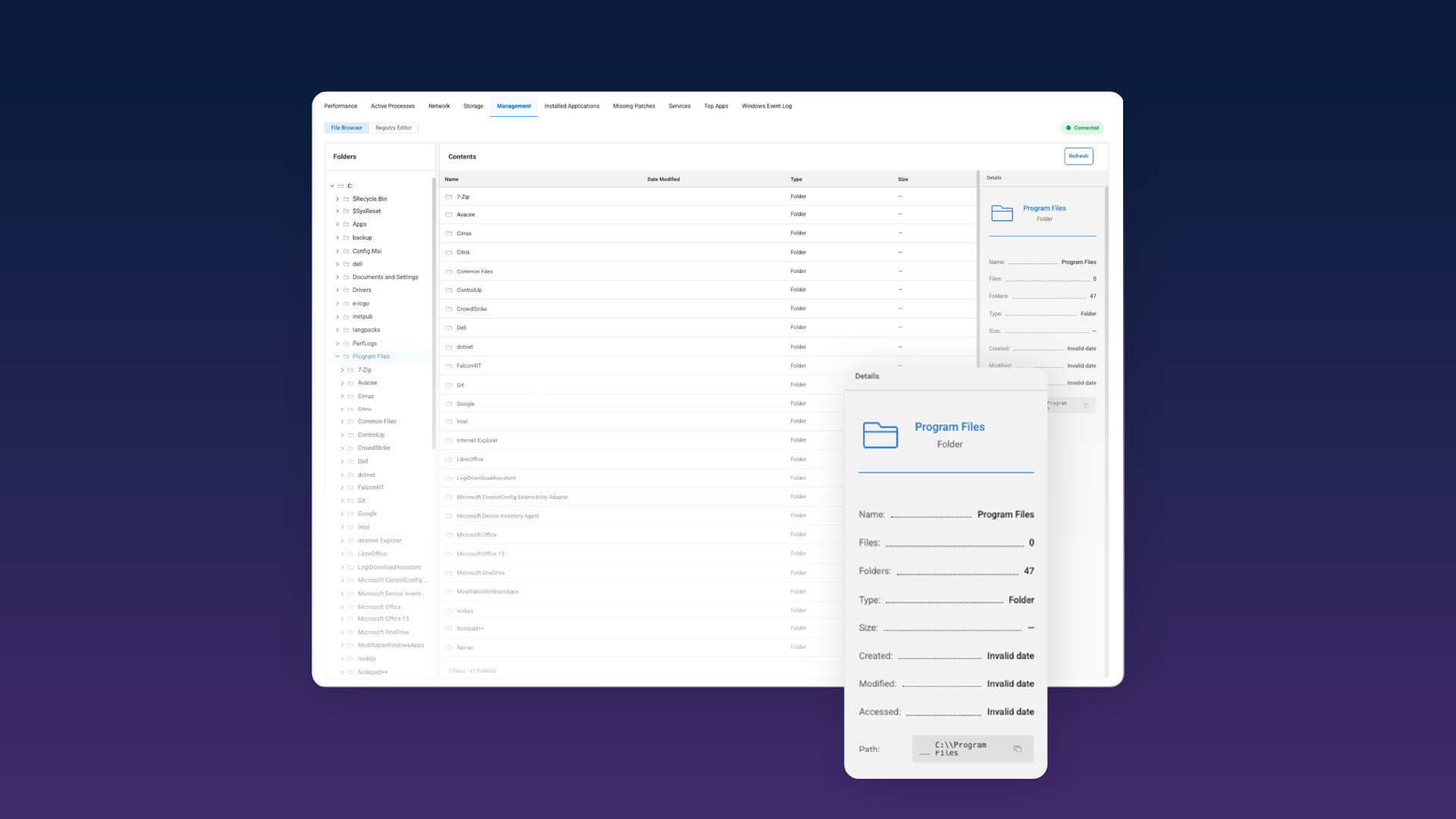Switch to File Browser view
Screen dimensions: 1456x819
coord(347,127)
